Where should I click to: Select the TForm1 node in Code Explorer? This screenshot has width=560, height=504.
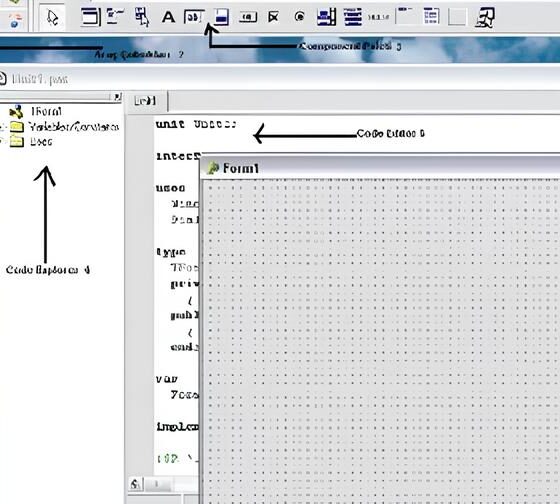46,111
